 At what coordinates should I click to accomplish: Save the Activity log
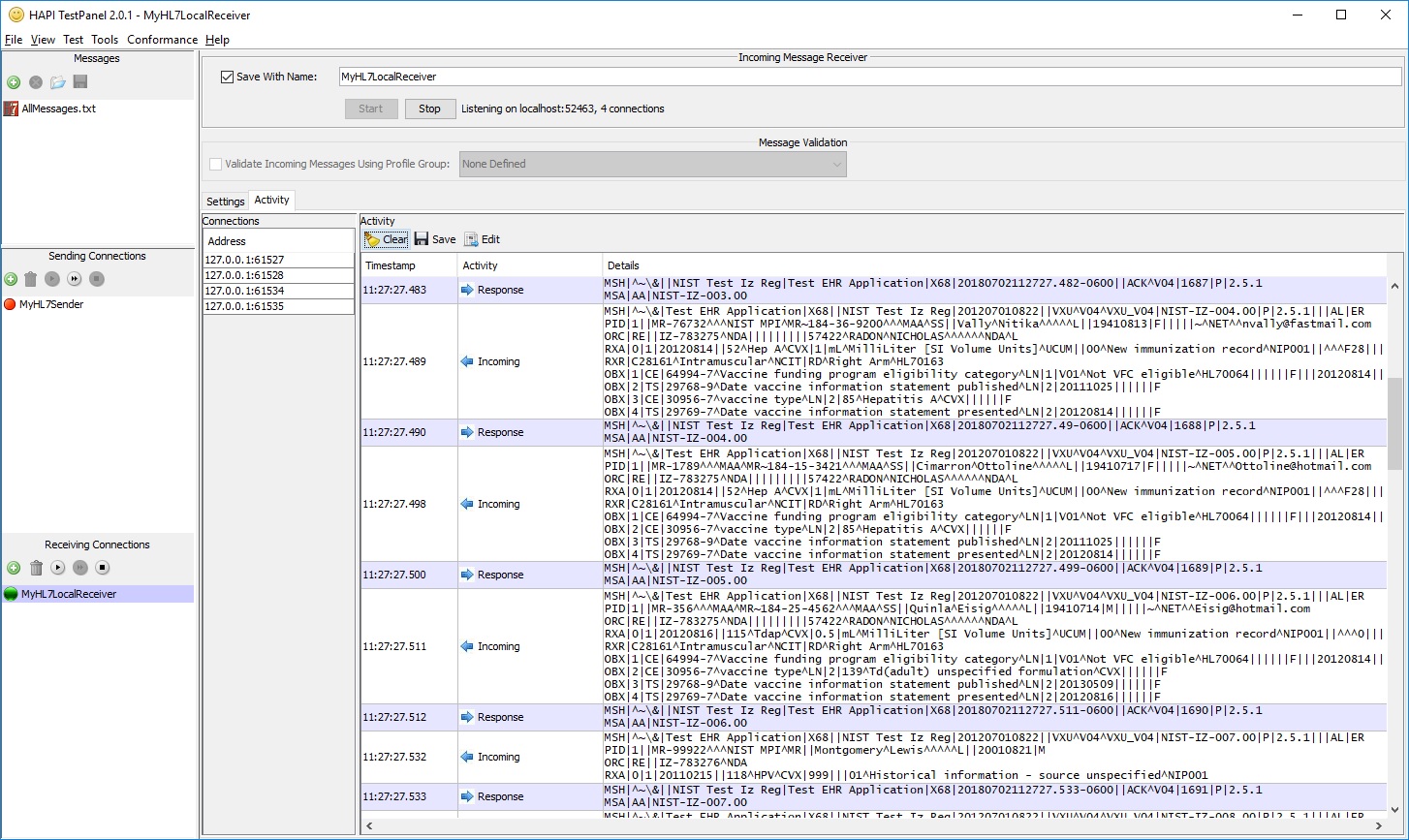coord(435,239)
